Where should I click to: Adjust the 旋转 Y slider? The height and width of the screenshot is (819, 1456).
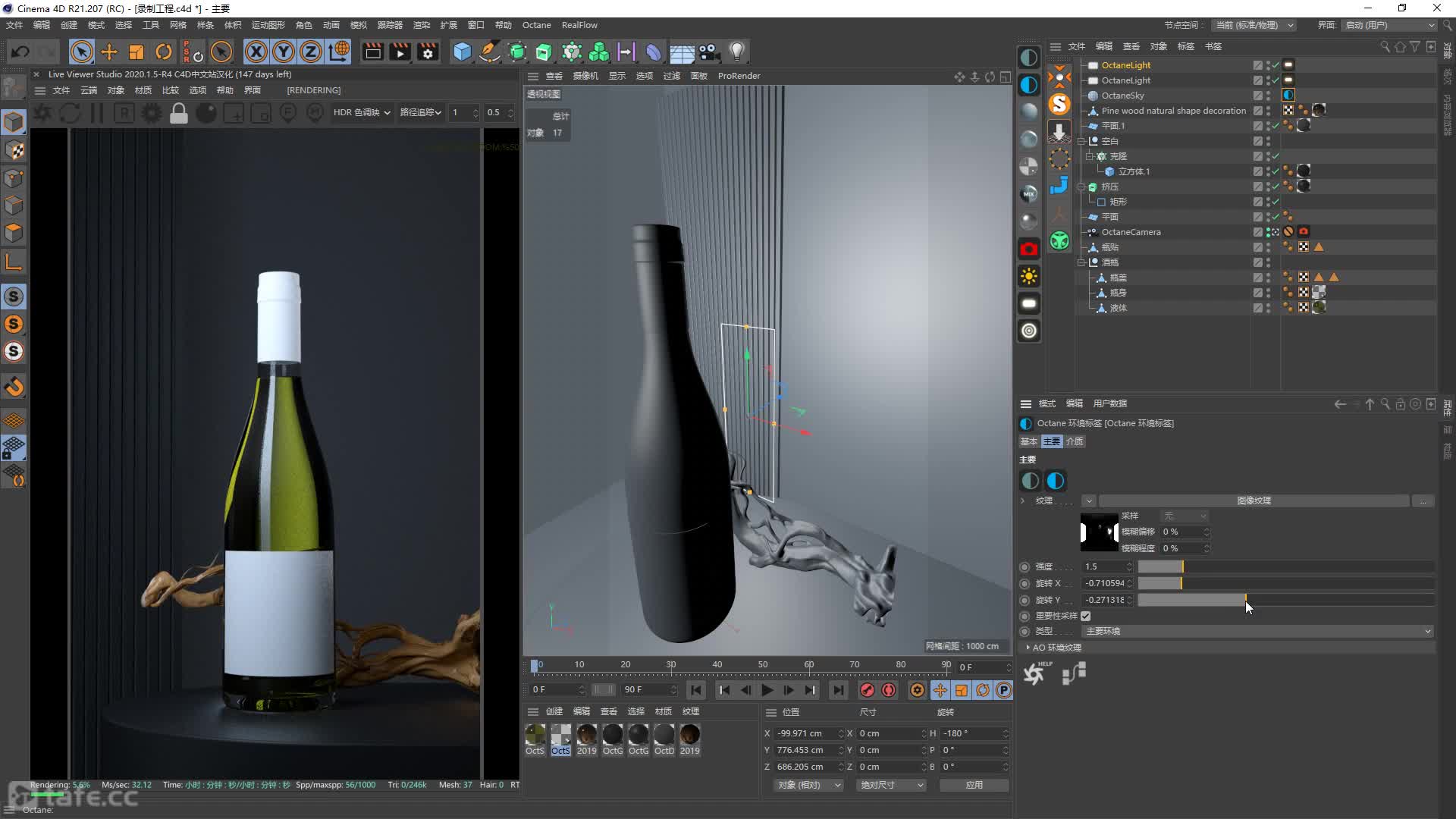[1285, 600]
